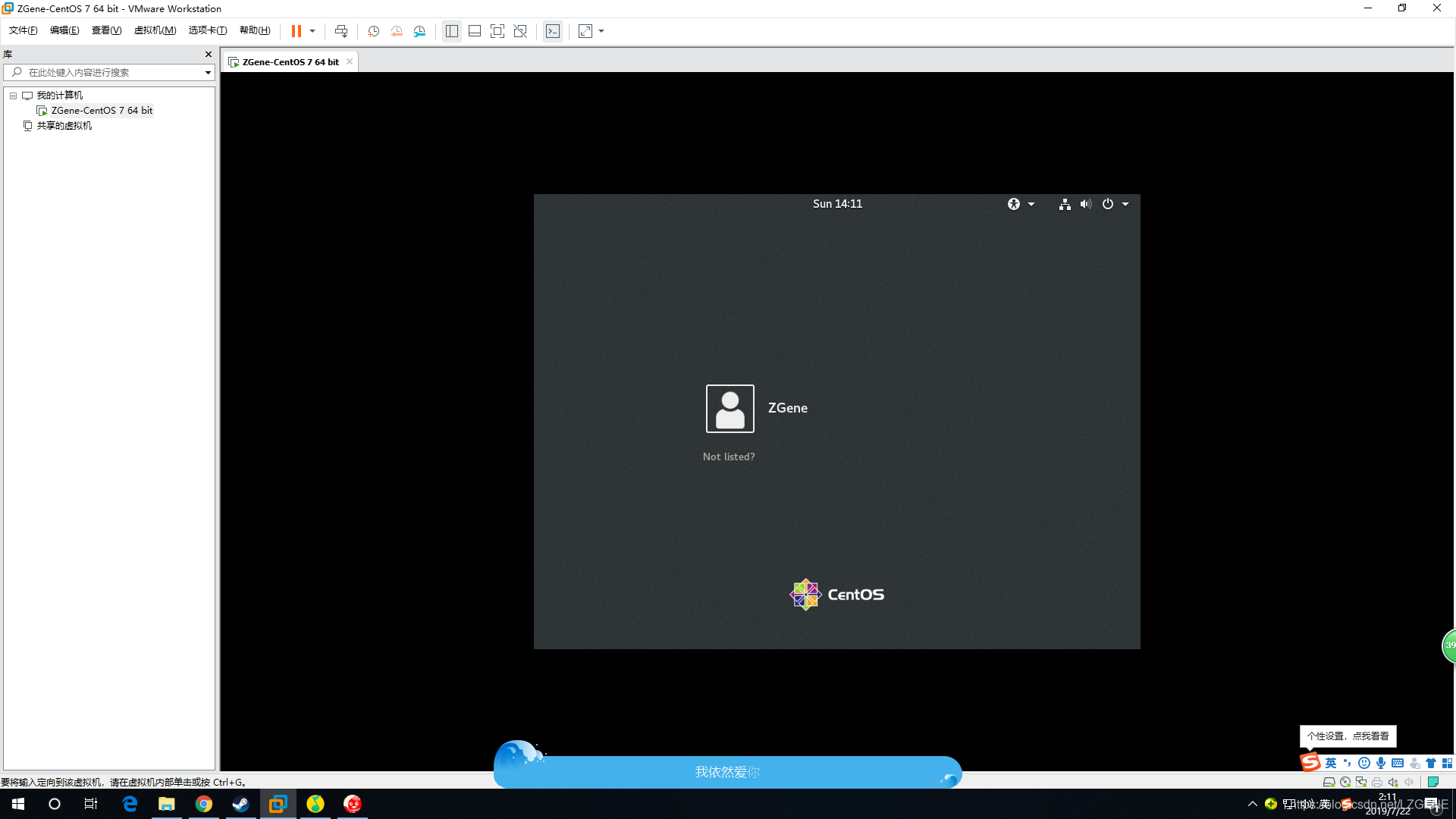Click the VMware hard disk status icon
The image size is (1456, 819).
[1329, 782]
